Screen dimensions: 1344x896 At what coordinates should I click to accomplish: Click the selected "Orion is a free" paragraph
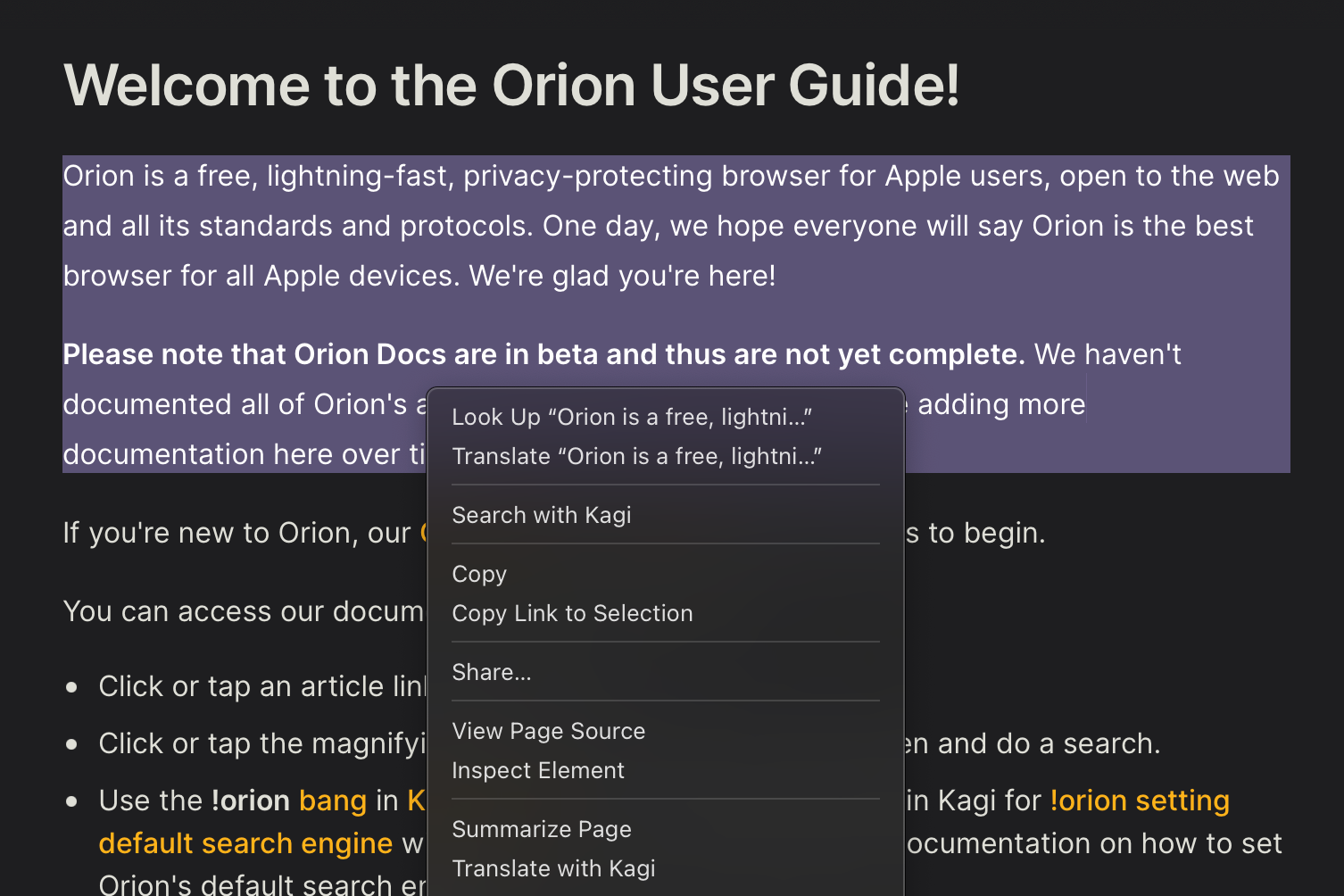[x=670, y=226]
